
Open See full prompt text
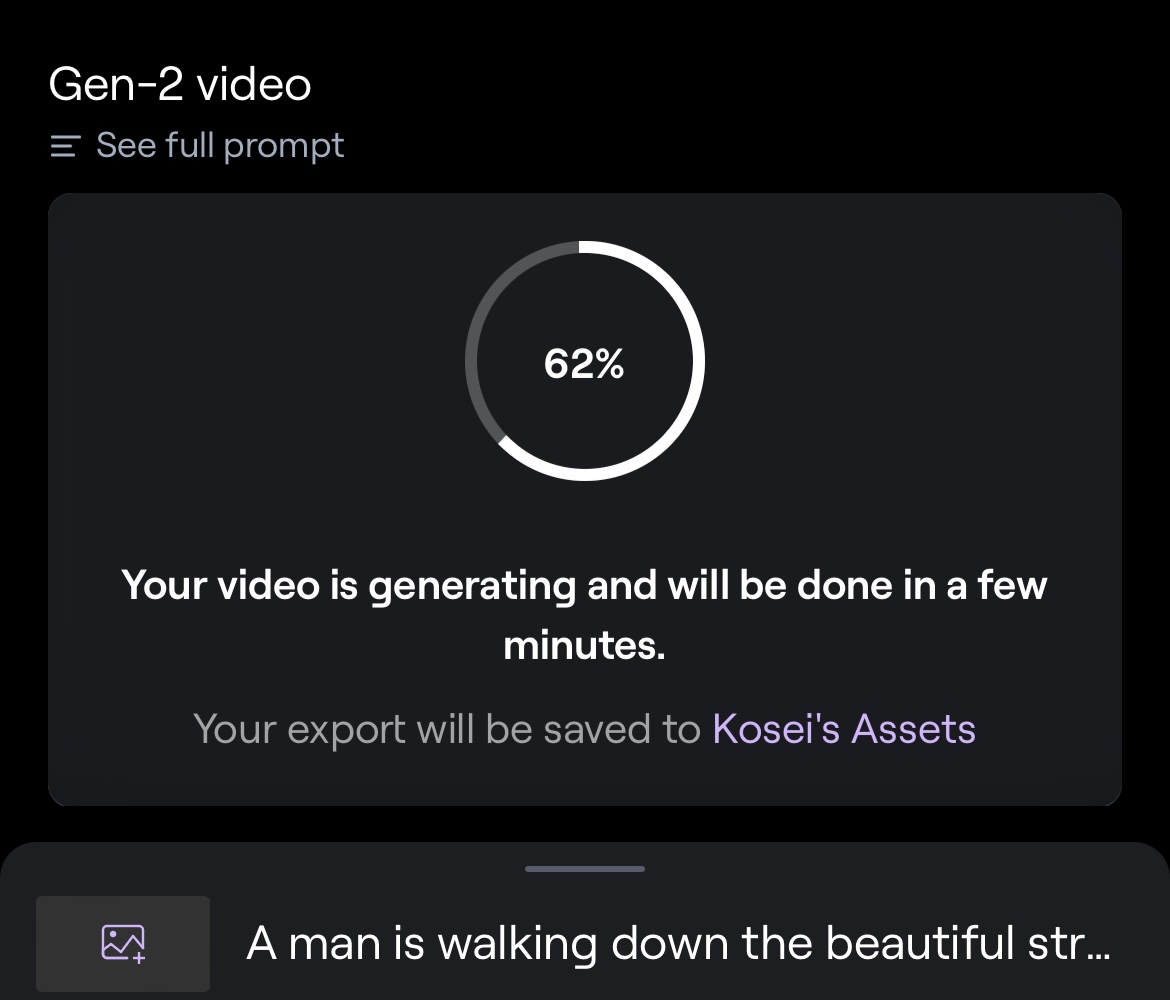click(220, 146)
